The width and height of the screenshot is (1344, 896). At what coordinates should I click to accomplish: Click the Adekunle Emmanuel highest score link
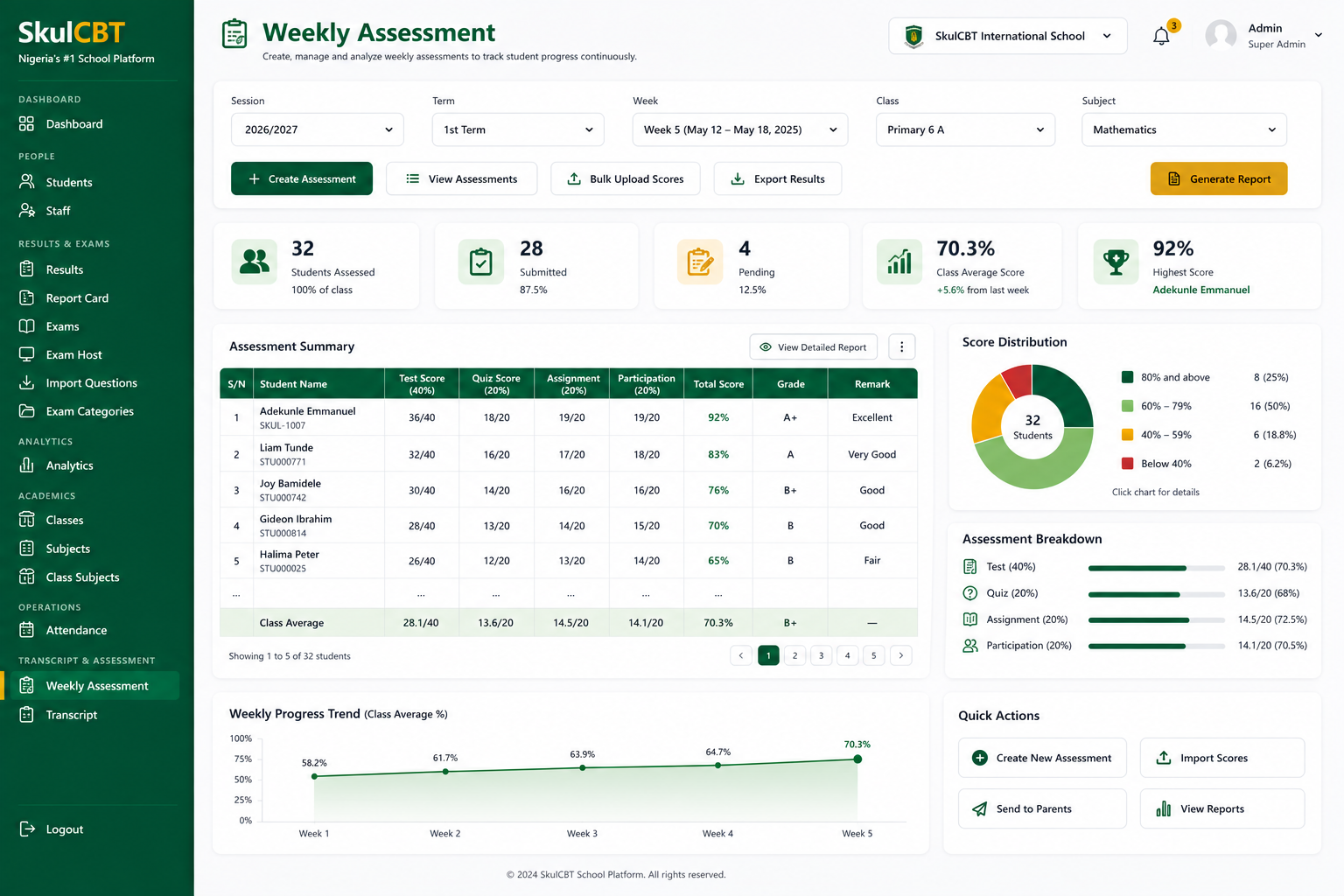[x=1201, y=290]
